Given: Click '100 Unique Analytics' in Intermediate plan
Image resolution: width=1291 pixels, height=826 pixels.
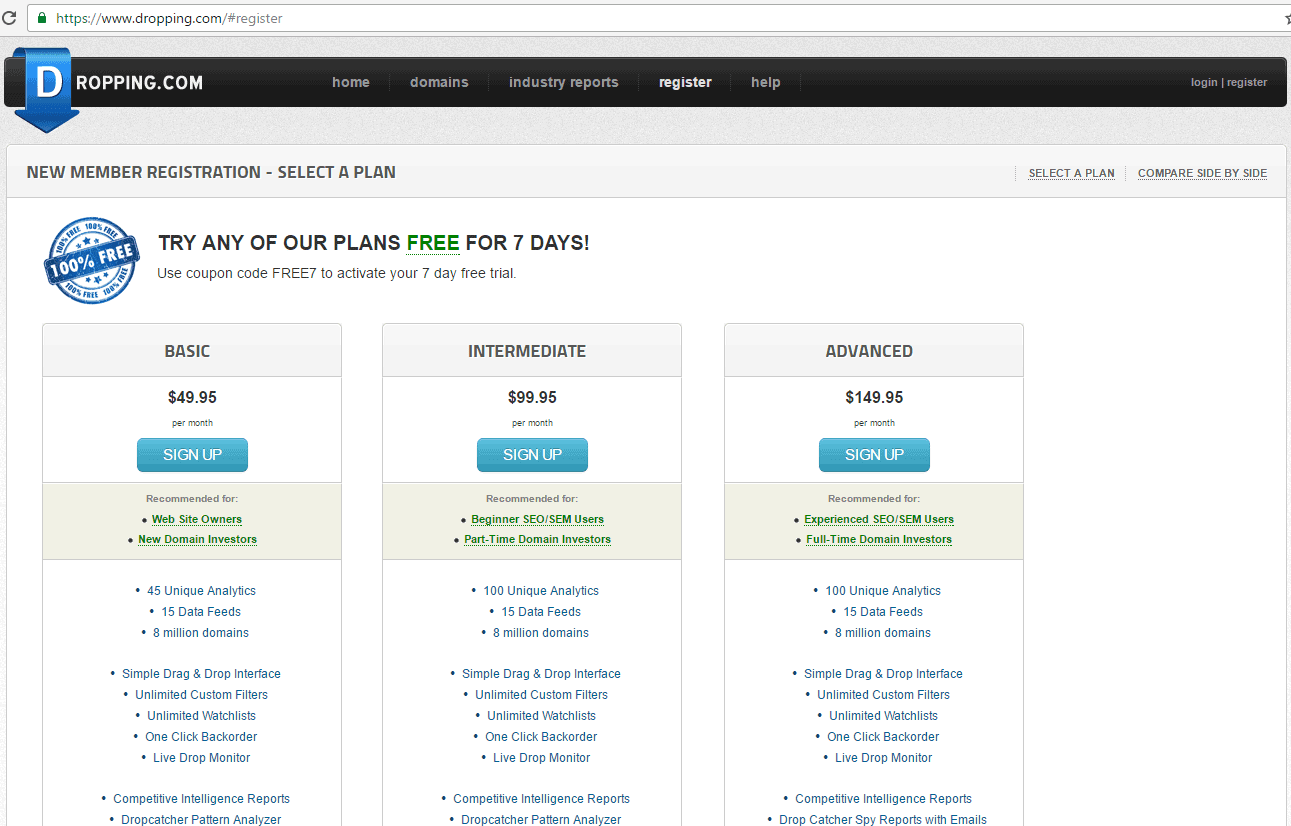Looking at the screenshot, I should [x=541, y=591].
